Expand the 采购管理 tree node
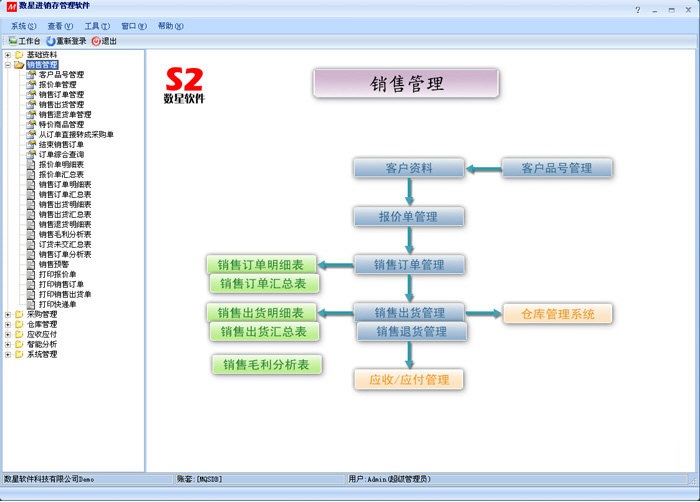This screenshot has width=700, height=502. point(8,315)
